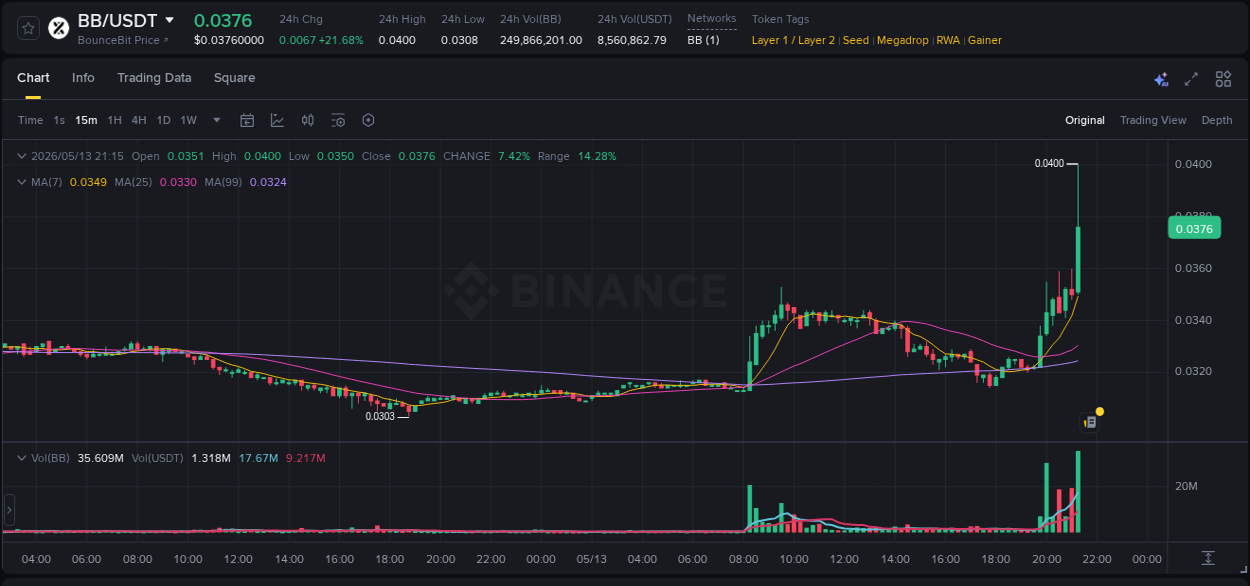The height and width of the screenshot is (586, 1250).
Task: Click the 0.0400 high marker on chart
Action: coord(1049,163)
